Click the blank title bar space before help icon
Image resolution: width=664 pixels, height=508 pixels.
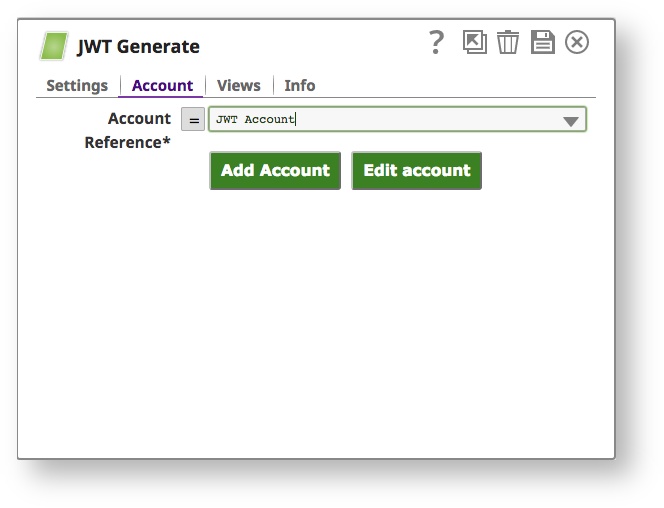click(x=310, y=45)
